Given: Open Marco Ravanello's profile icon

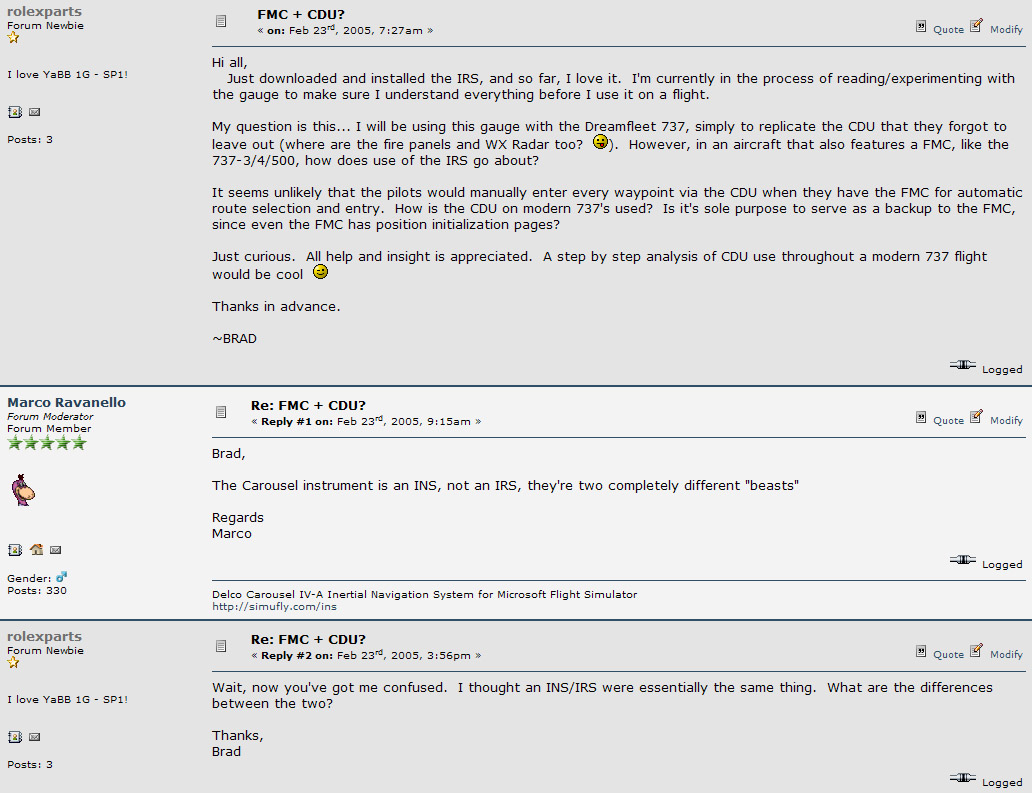Looking at the screenshot, I should 14,550.
